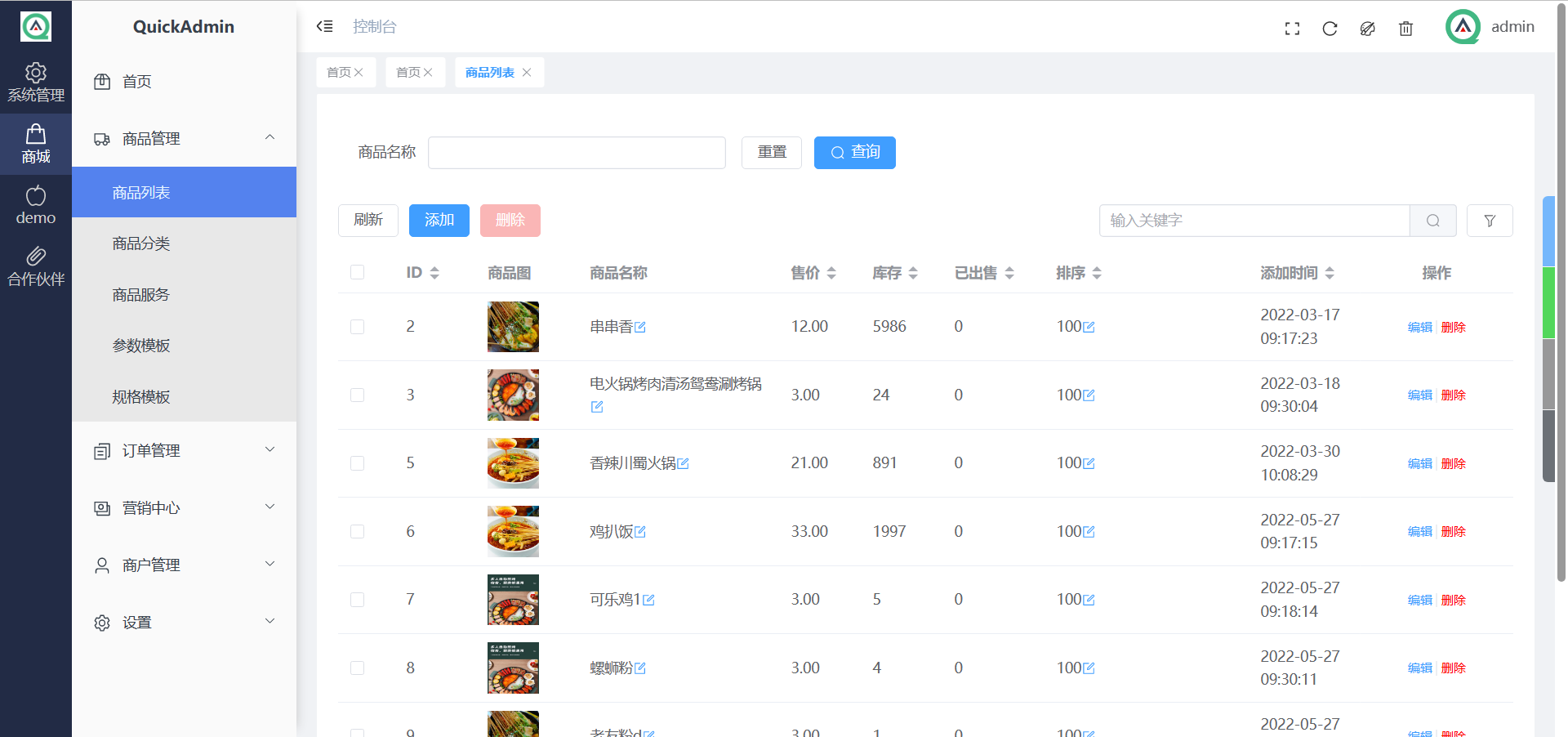This screenshot has width=1568, height=737.
Task: Click the filter funnel icon
Action: point(1490,221)
